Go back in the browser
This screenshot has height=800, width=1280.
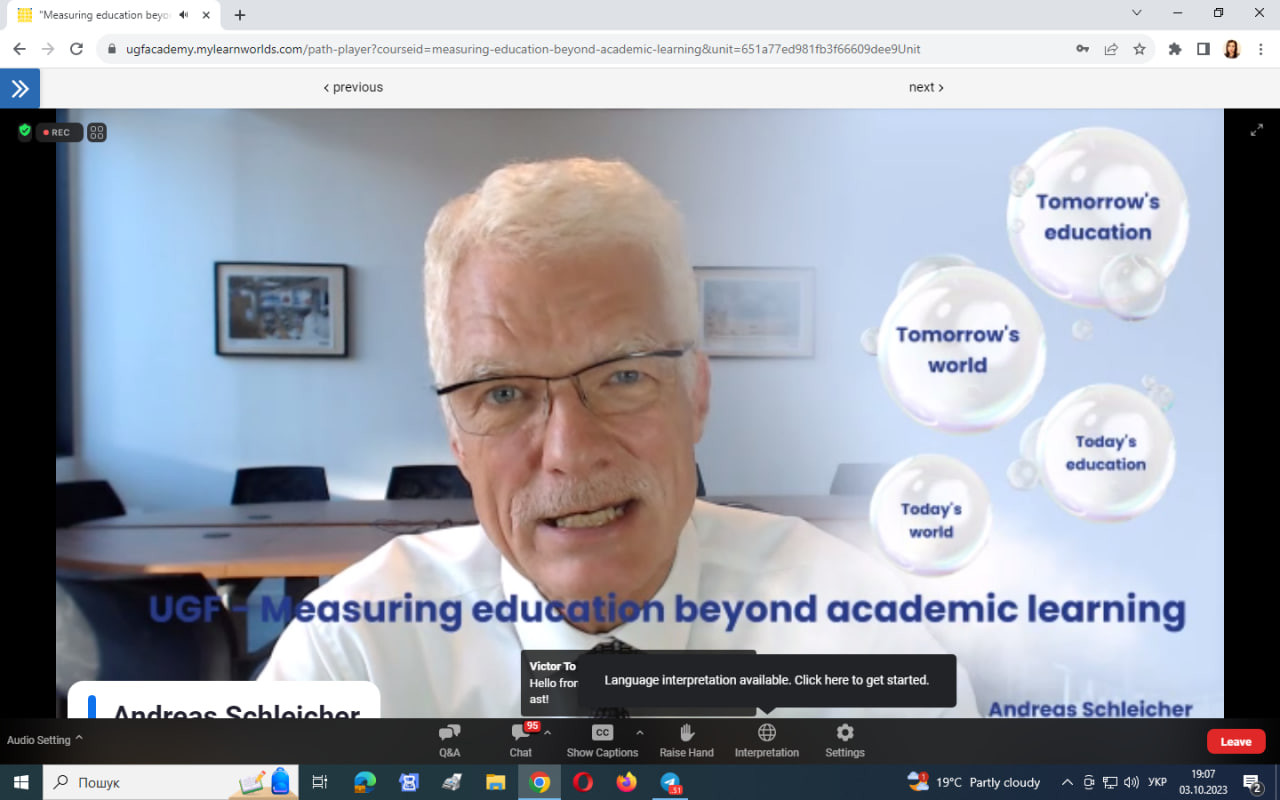pos(19,49)
